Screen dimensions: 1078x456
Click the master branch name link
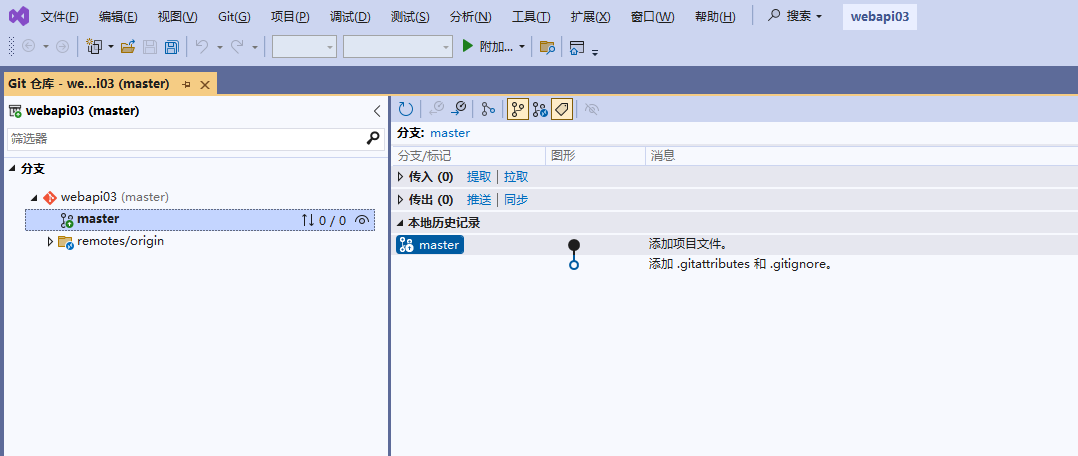click(450, 133)
